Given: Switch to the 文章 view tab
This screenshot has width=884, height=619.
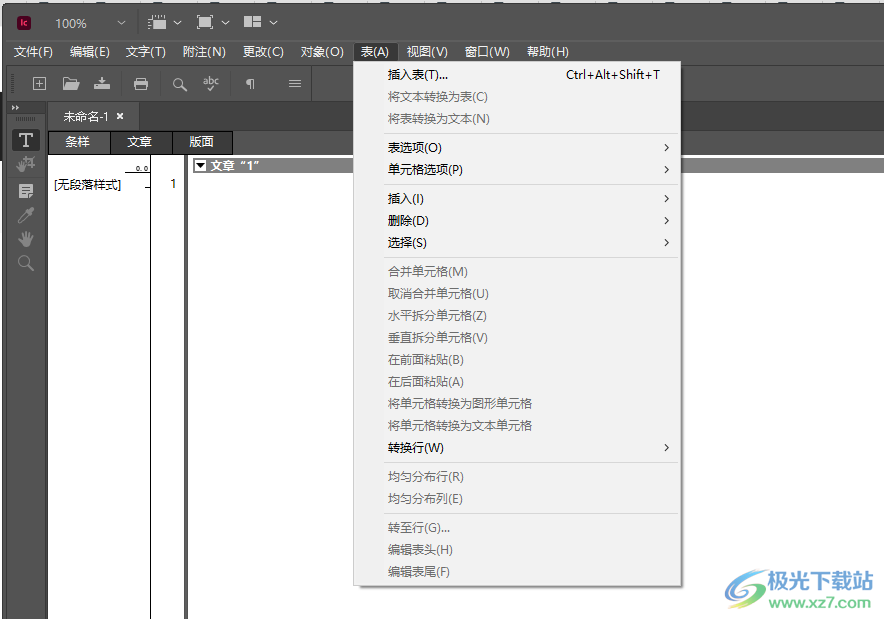Looking at the screenshot, I should click(140, 142).
